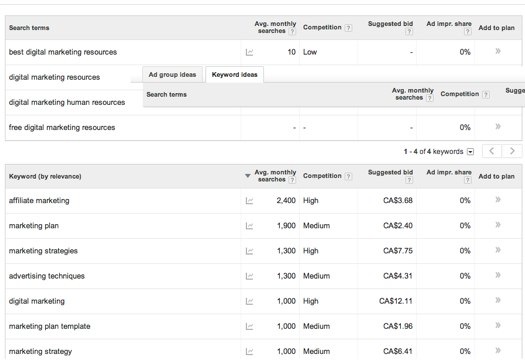This screenshot has height=360, width=525.
Task: Click '1 - 4 of 4 keywords' pagination text
Action: [433, 152]
